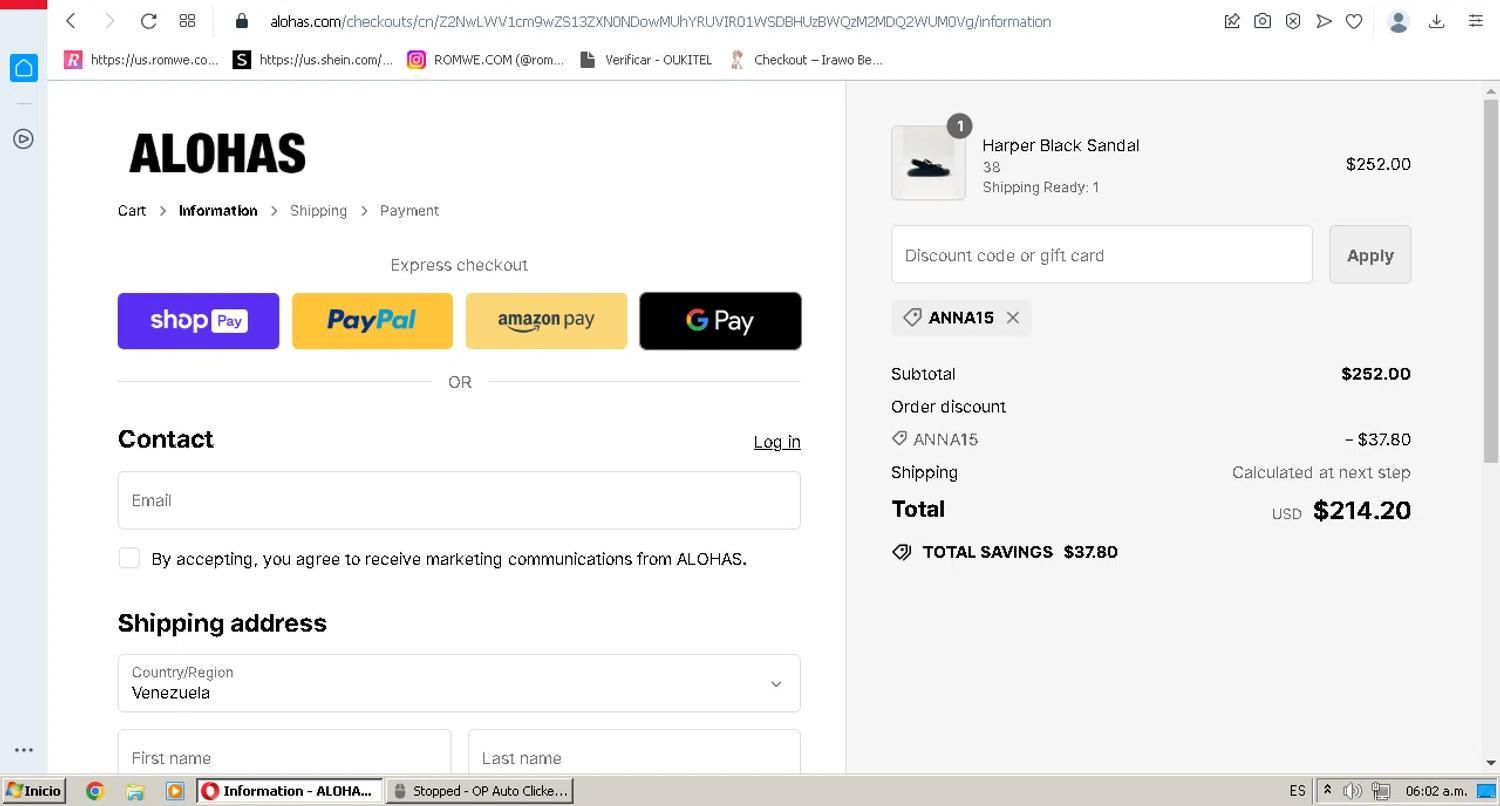
Task: Open media player taskbar icon
Action: coord(175,791)
